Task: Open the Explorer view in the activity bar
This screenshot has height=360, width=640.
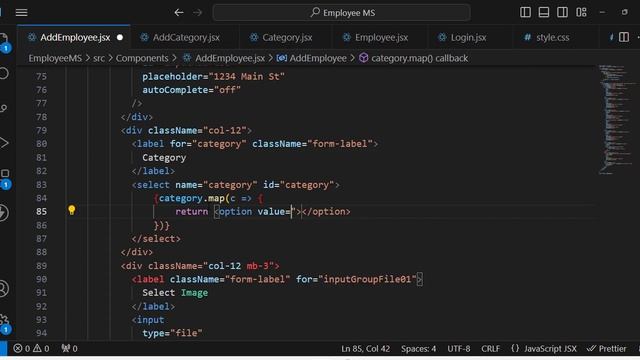Action: [x=3, y=41]
